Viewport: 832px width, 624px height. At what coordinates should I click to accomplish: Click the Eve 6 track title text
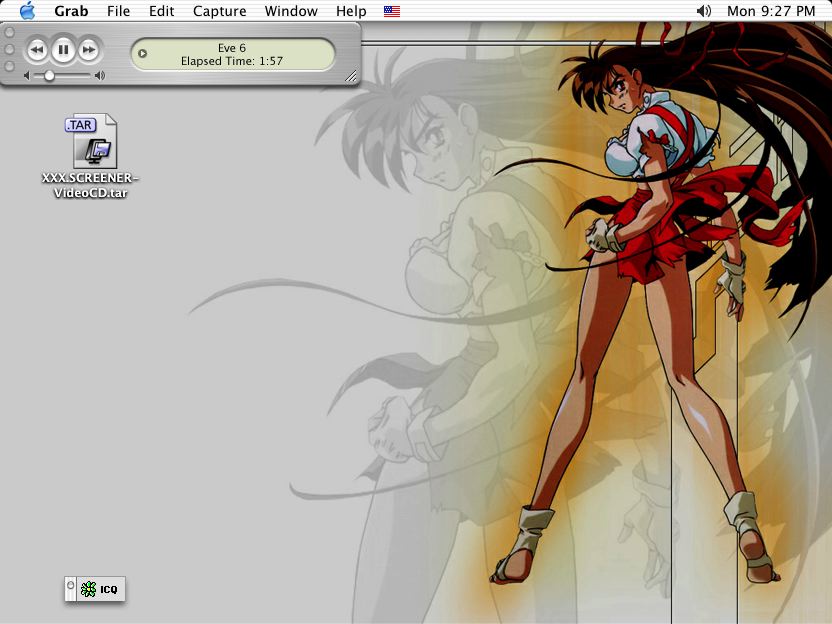click(x=232, y=48)
